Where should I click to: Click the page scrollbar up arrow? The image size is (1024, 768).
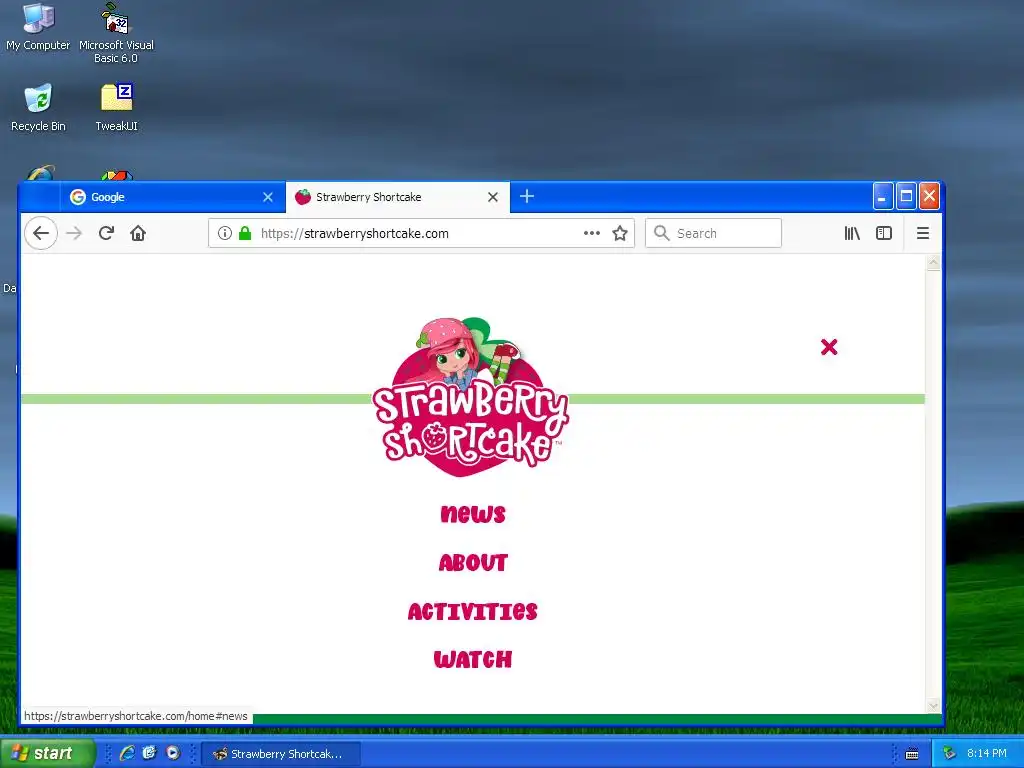point(933,263)
